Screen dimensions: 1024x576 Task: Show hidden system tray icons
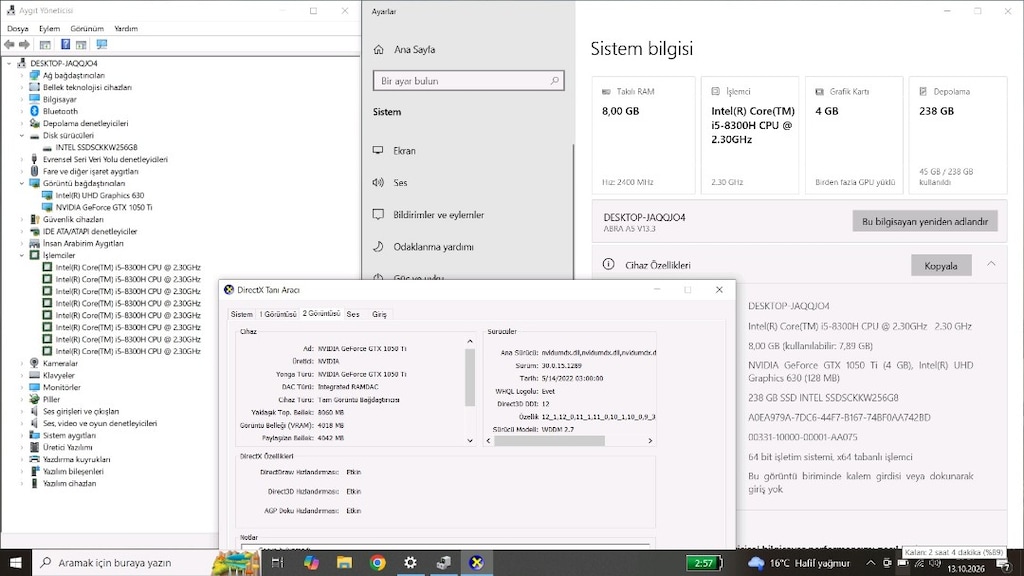click(870, 563)
